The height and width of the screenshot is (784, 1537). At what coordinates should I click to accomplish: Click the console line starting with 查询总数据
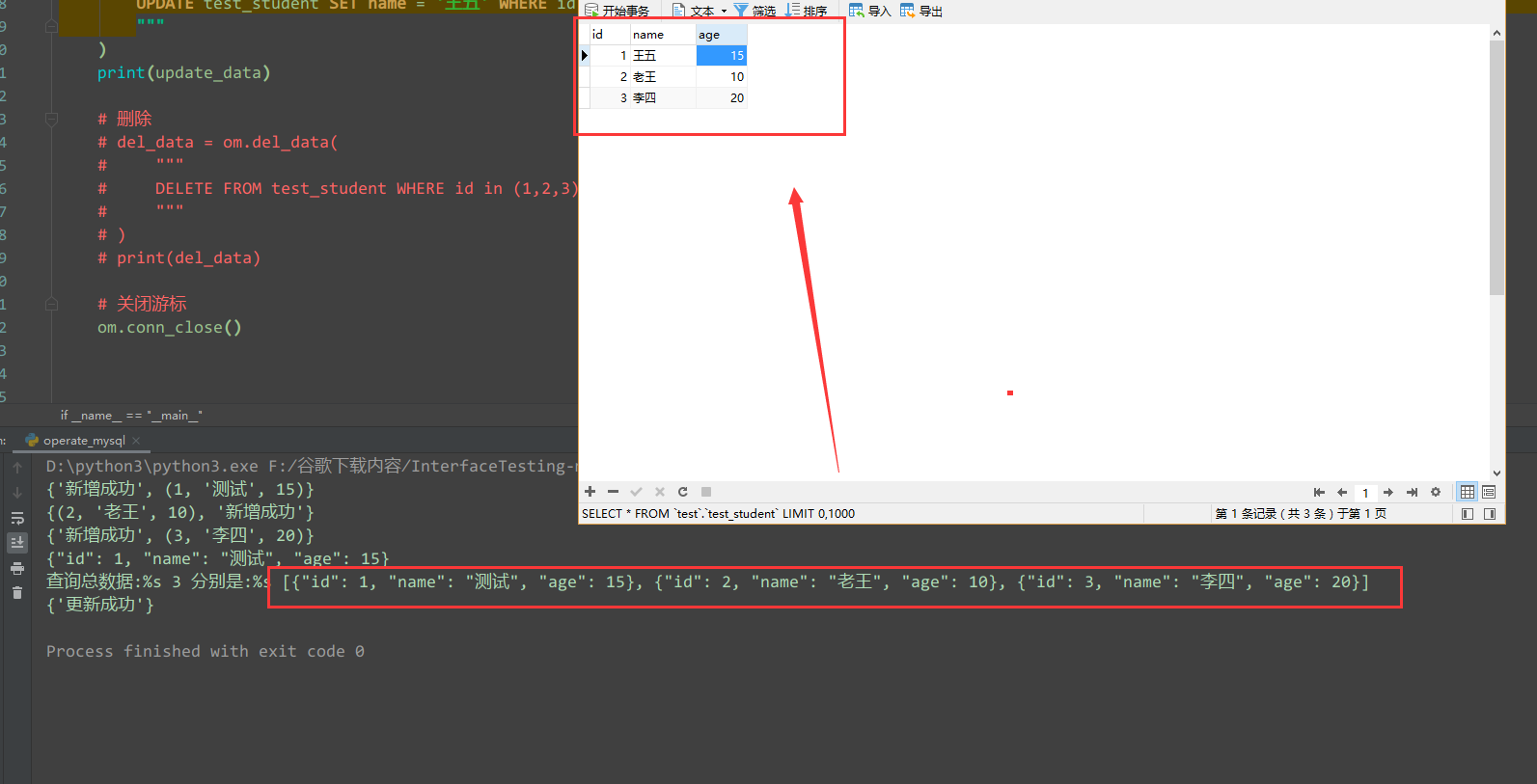(x=707, y=582)
